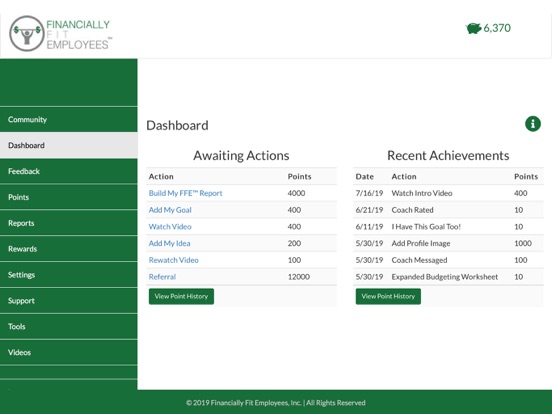Click the 6/11/19 date cell
This screenshot has height=414, width=552.
click(x=369, y=227)
